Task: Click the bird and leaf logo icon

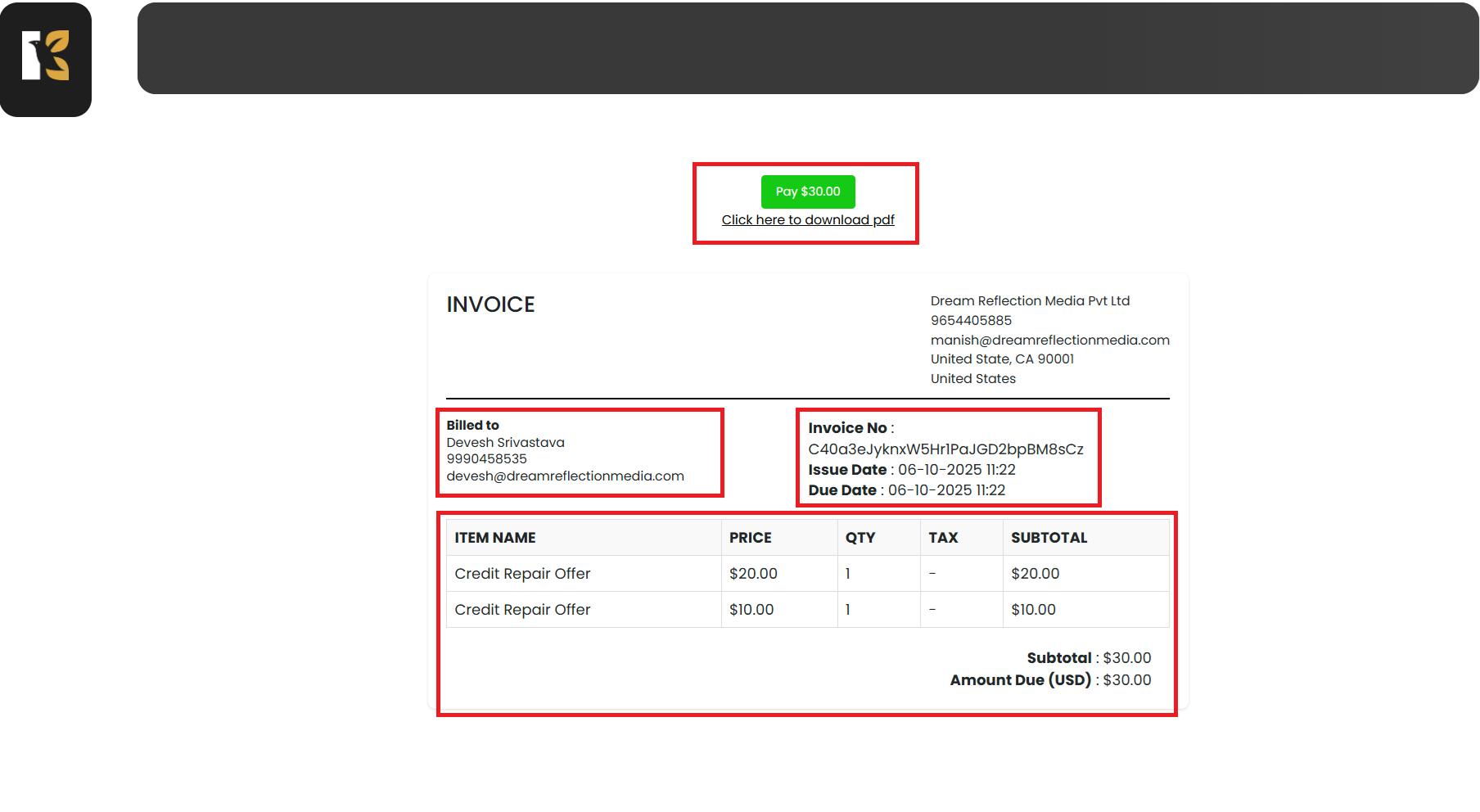Action: (x=46, y=57)
